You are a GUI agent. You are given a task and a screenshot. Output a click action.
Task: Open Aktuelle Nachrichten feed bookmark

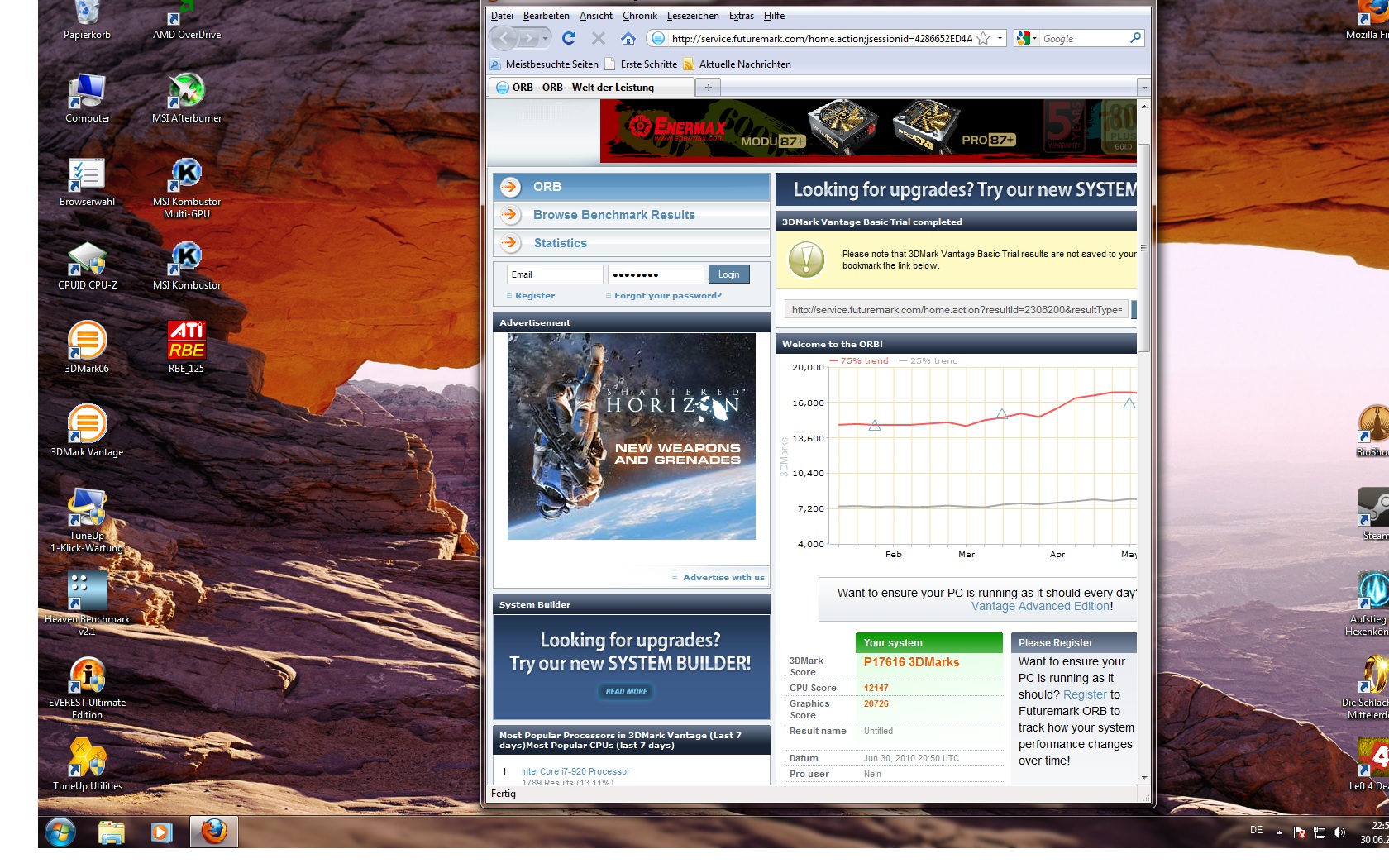pos(737,64)
